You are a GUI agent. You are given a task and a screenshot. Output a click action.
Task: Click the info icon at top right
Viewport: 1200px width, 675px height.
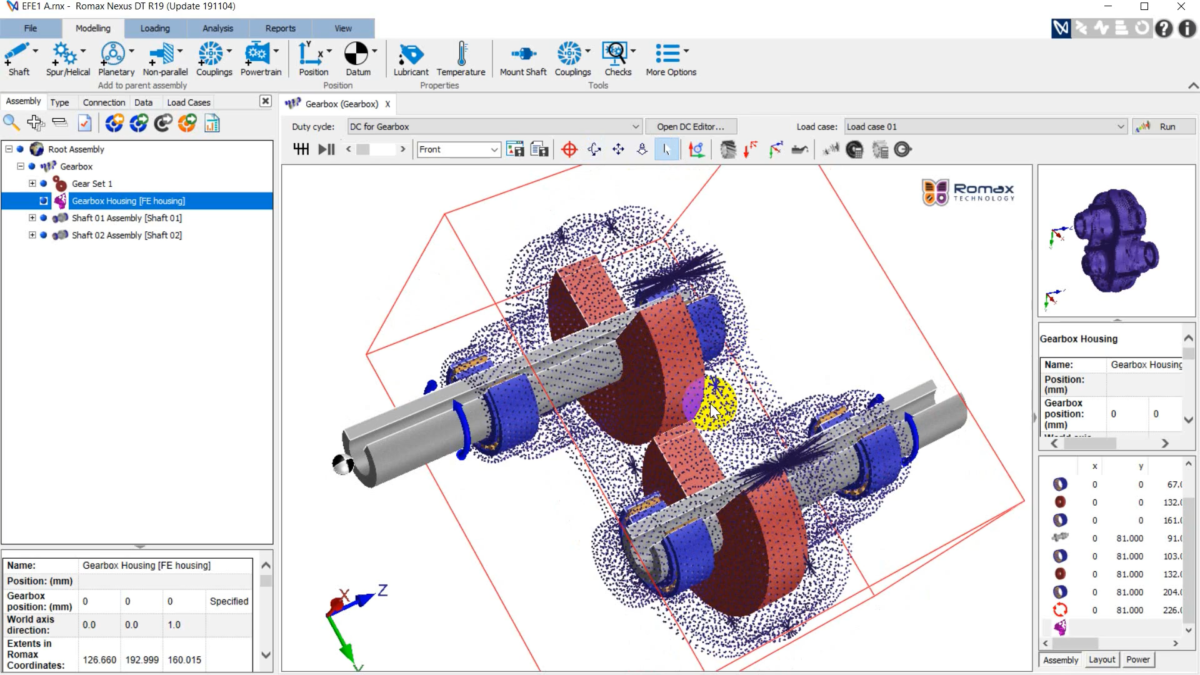point(1186,29)
